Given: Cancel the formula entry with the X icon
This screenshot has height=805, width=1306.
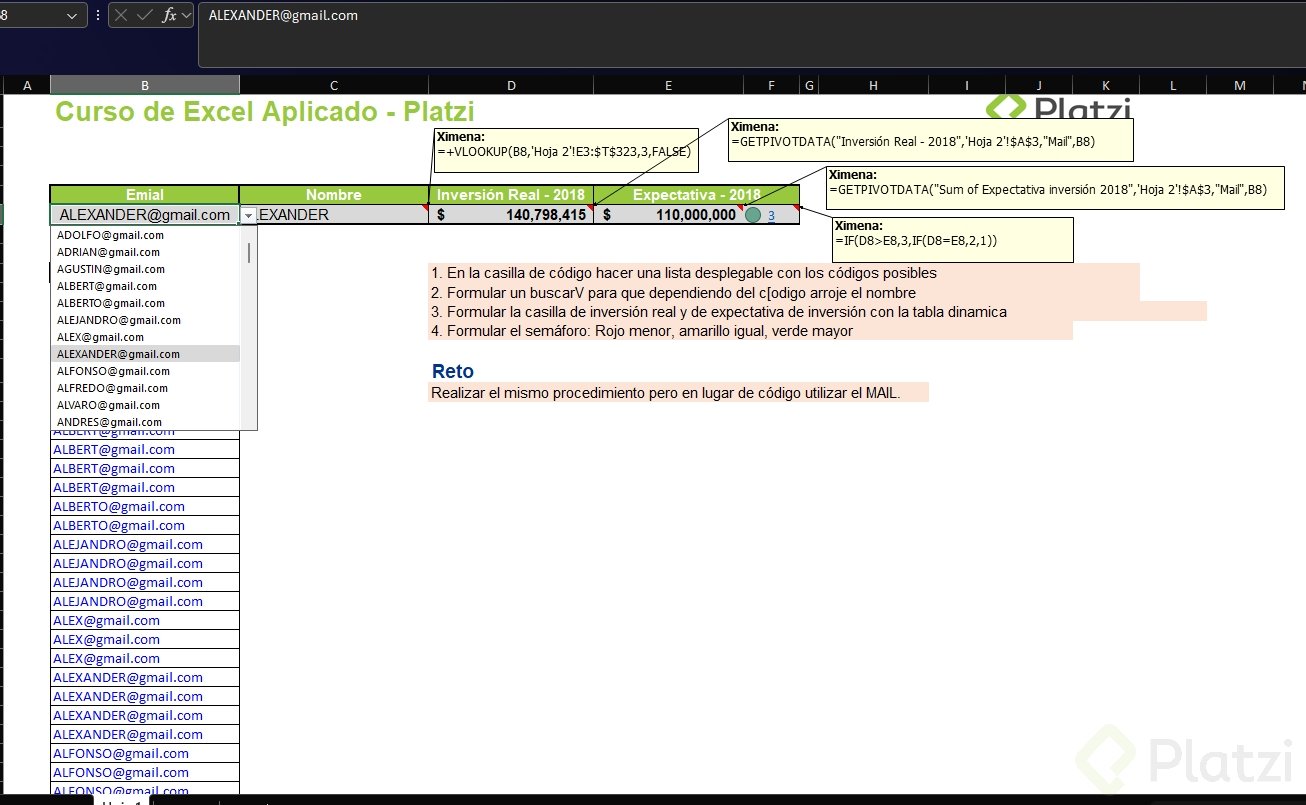Looking at the screenshot, I should pos(121,15).
